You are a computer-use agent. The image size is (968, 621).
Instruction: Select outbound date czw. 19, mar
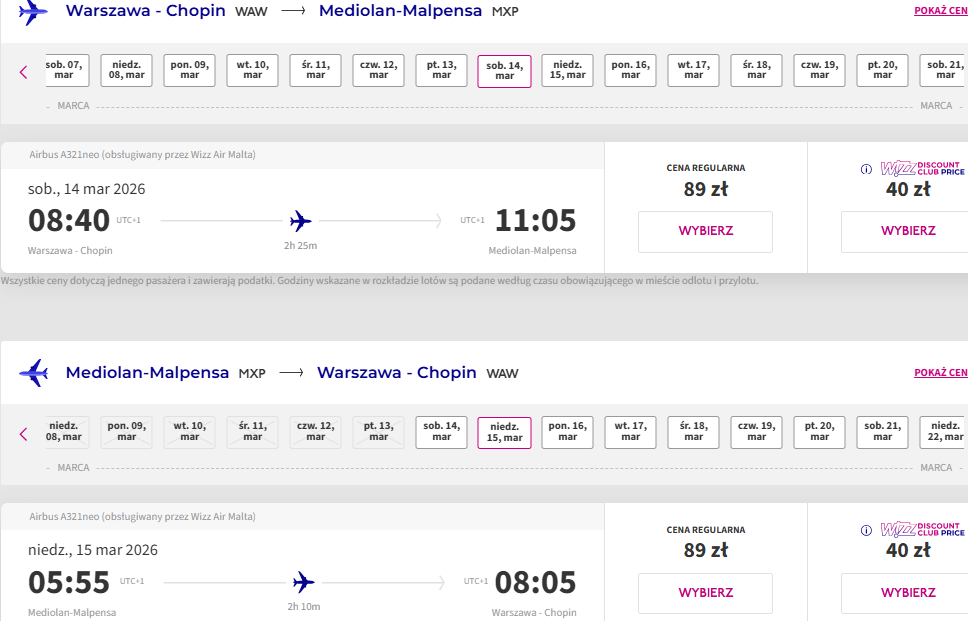tap(819, 70)
